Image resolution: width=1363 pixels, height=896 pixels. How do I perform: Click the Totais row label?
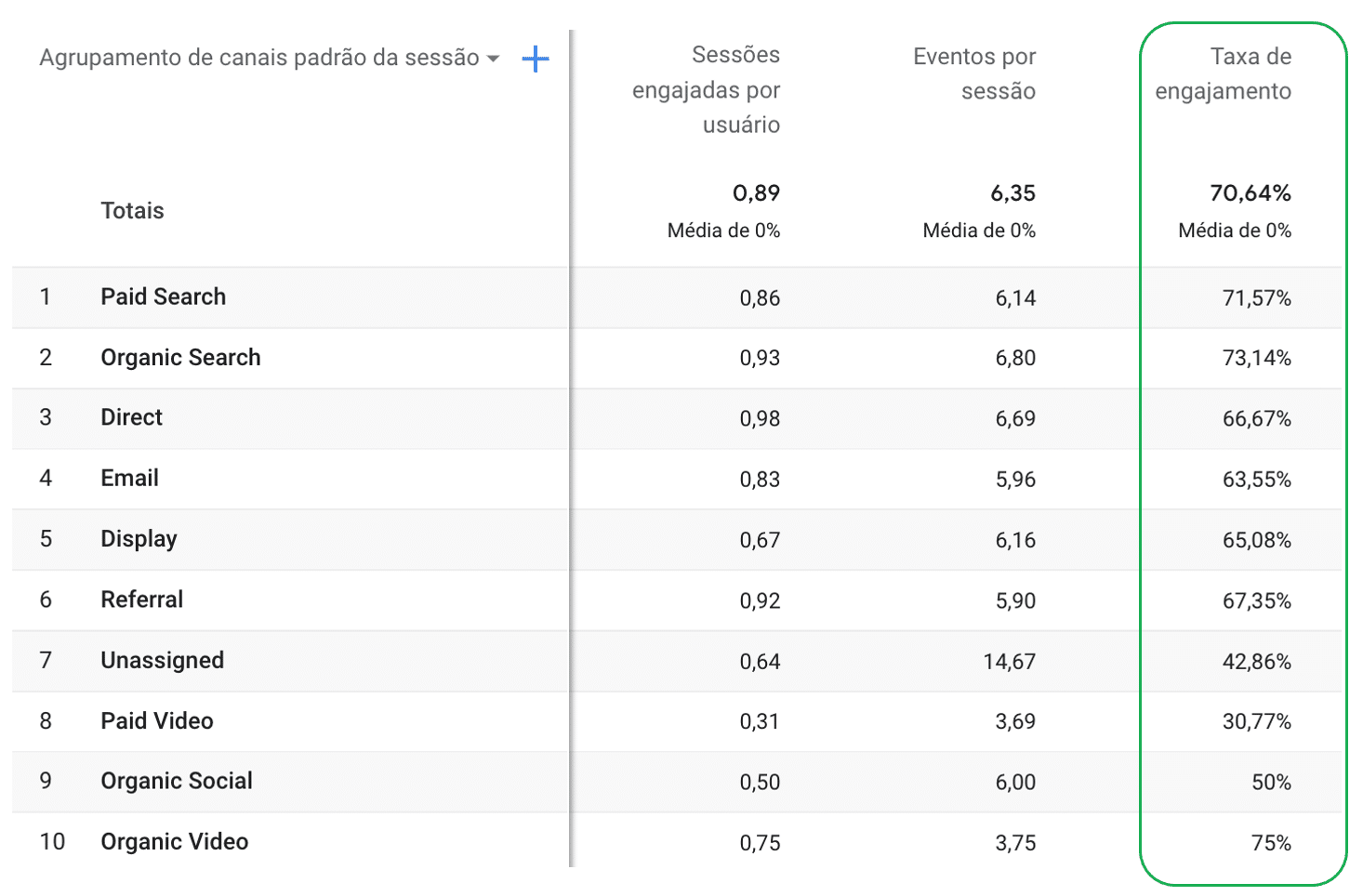(x=133, y=211)
